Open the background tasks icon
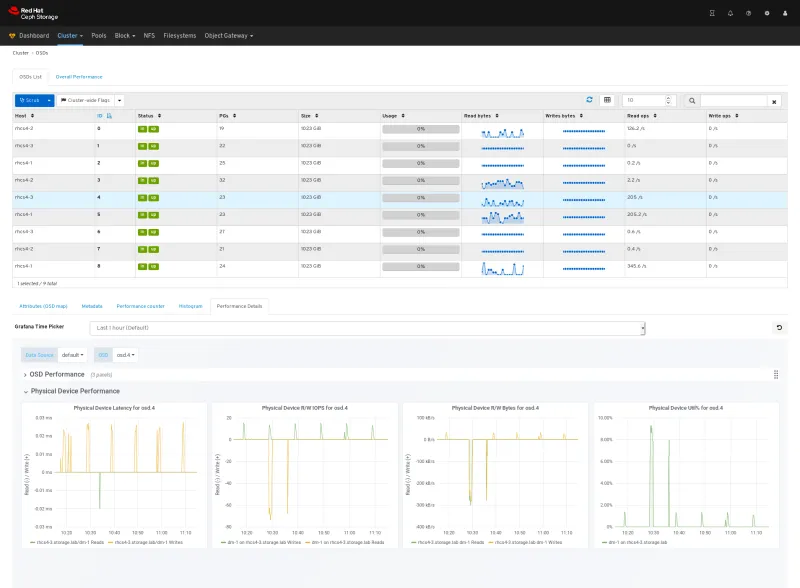This screenshot has height=588, width=800. coord(712,13)
